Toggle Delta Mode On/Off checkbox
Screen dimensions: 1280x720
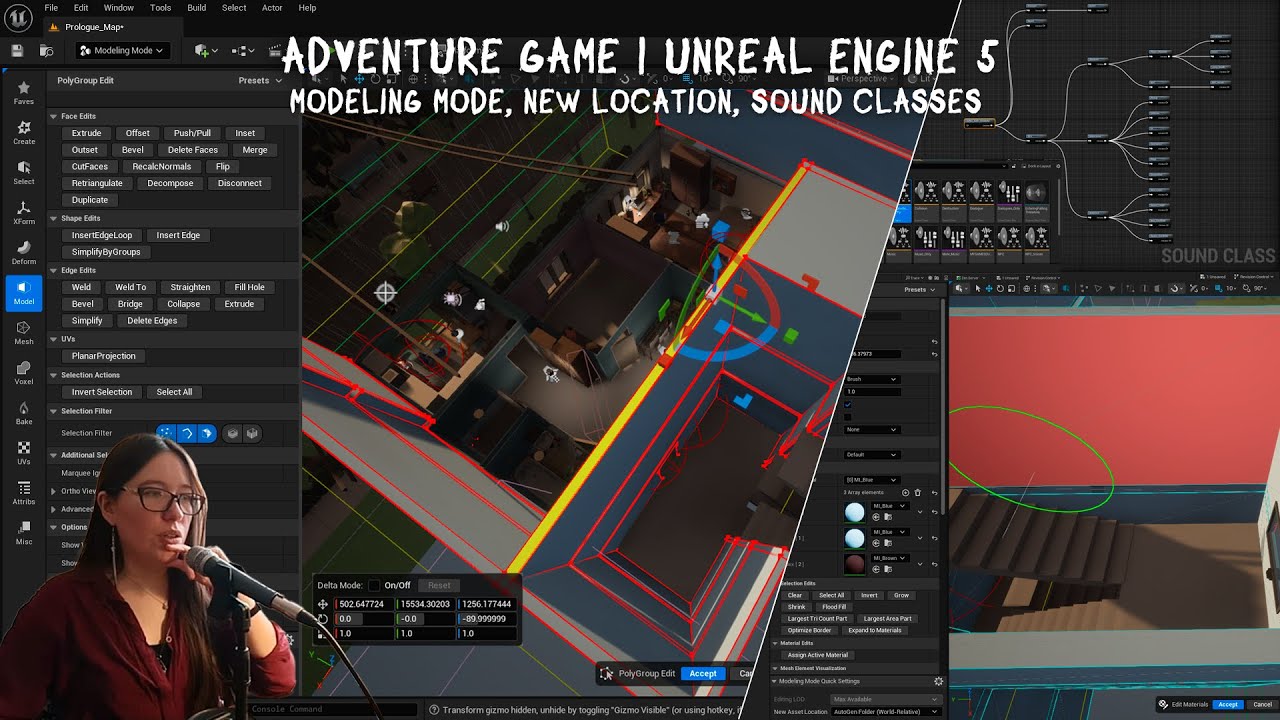point(374,585)
